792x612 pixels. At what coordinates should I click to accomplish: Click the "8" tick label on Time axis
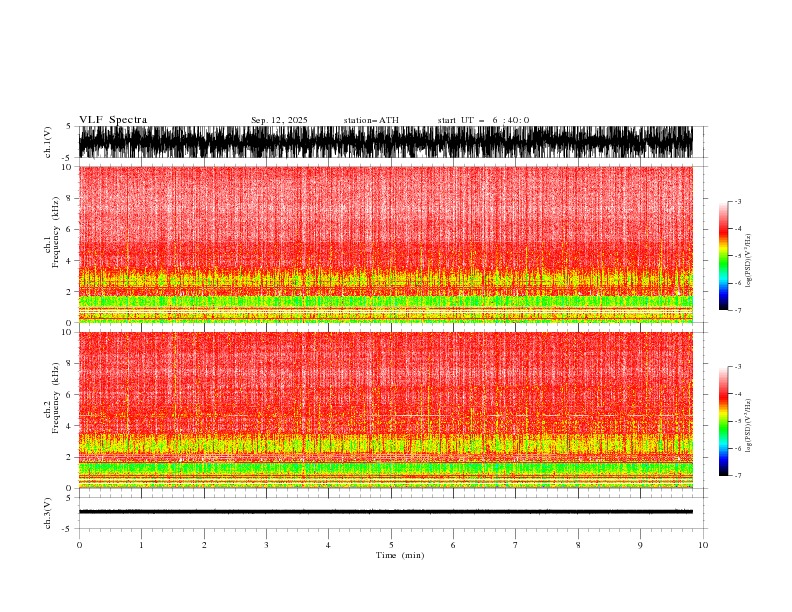pos(578,545)
